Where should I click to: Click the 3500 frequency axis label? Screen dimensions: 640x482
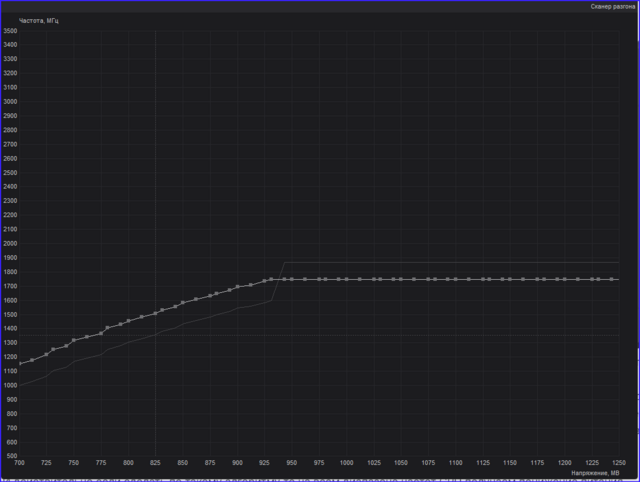tap(10, 31)
